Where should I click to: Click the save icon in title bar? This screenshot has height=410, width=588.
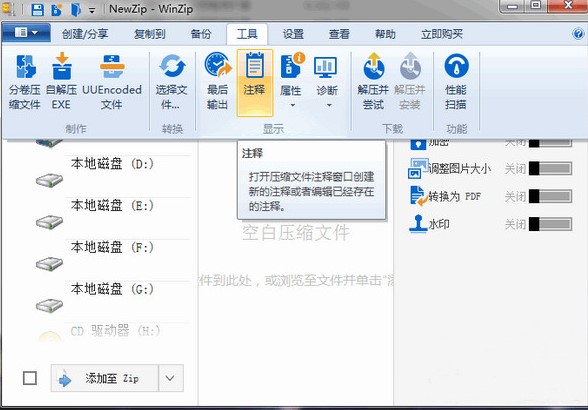(37, 10)
